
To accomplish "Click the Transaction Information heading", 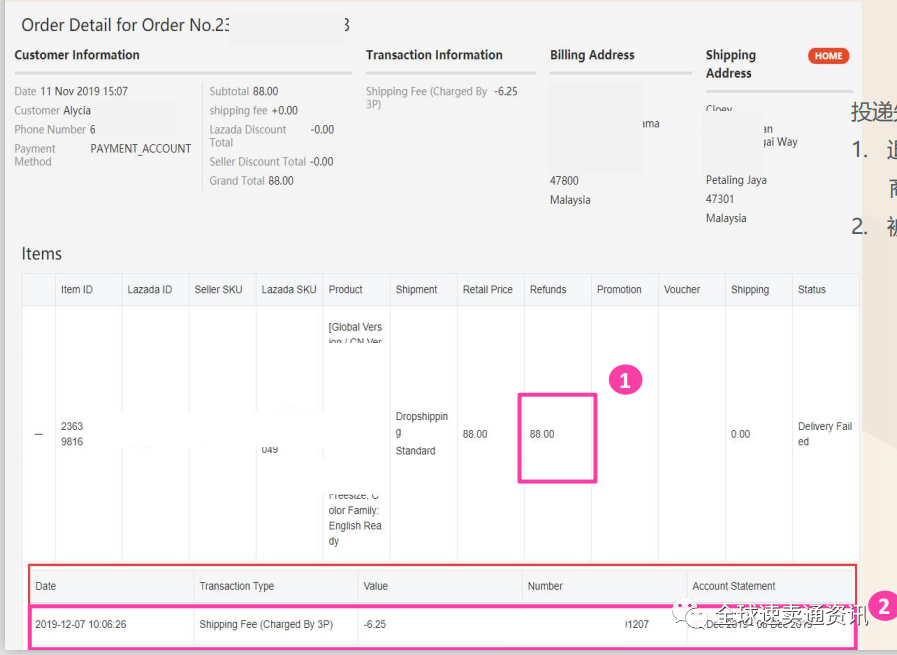I will pyautogui.click(x=434, y=55).
